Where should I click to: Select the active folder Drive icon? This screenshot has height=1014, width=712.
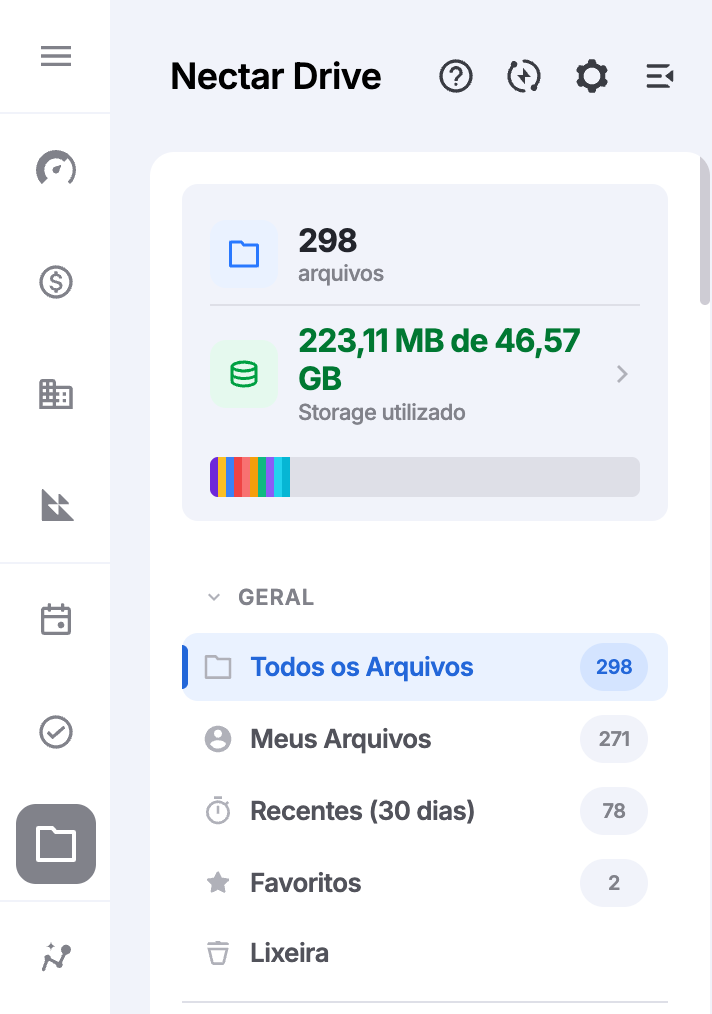point(56,844)
